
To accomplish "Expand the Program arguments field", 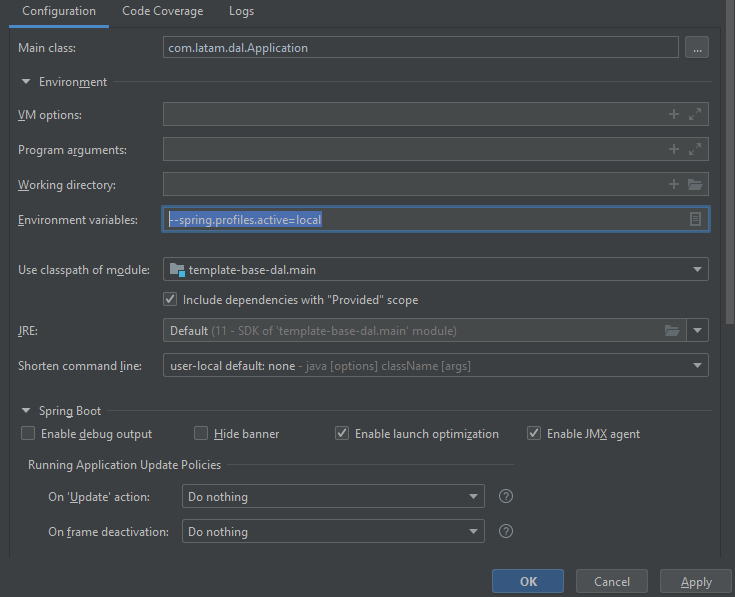I will tap(695, 149).
